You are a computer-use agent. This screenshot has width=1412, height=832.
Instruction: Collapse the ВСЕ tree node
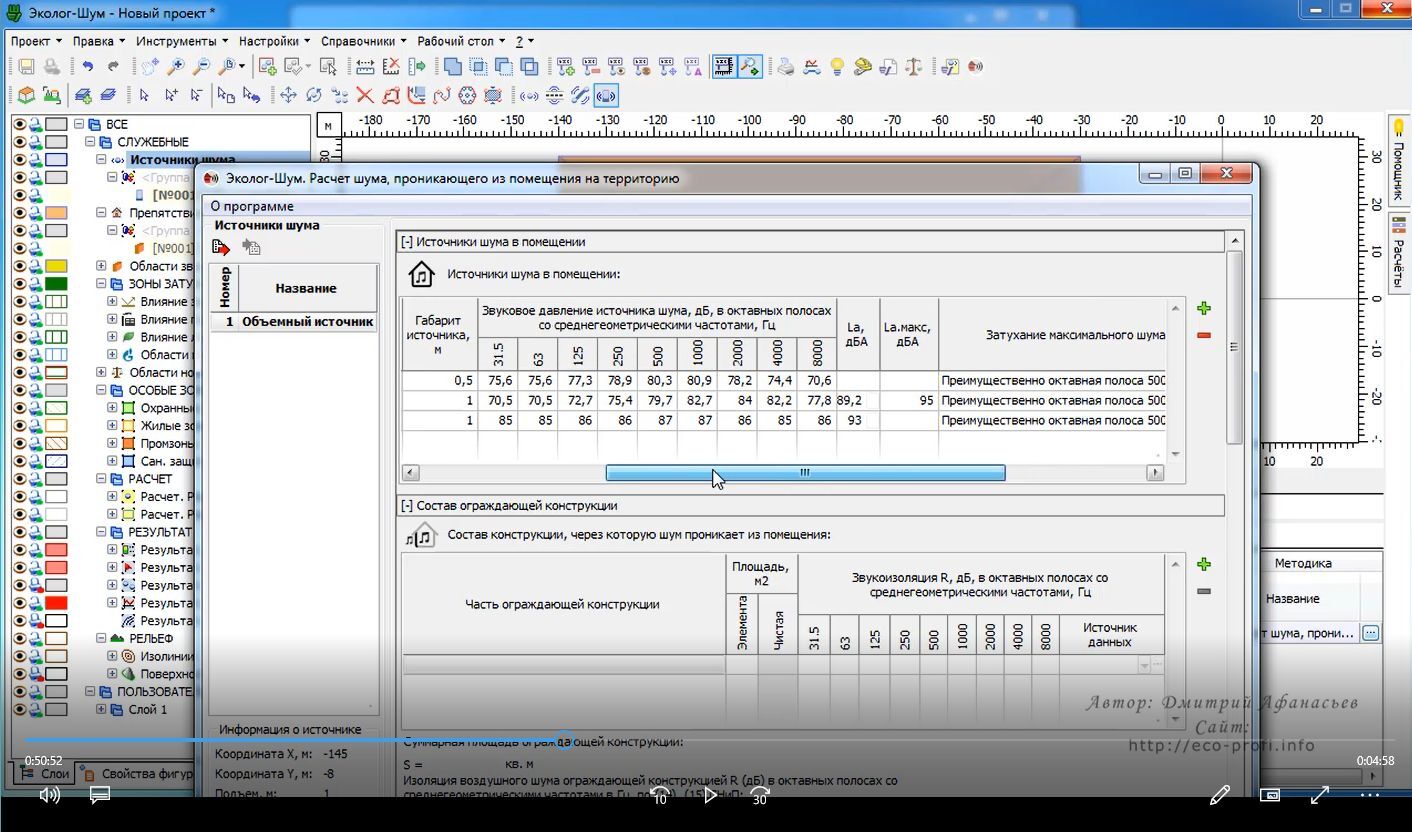point(79,124)
